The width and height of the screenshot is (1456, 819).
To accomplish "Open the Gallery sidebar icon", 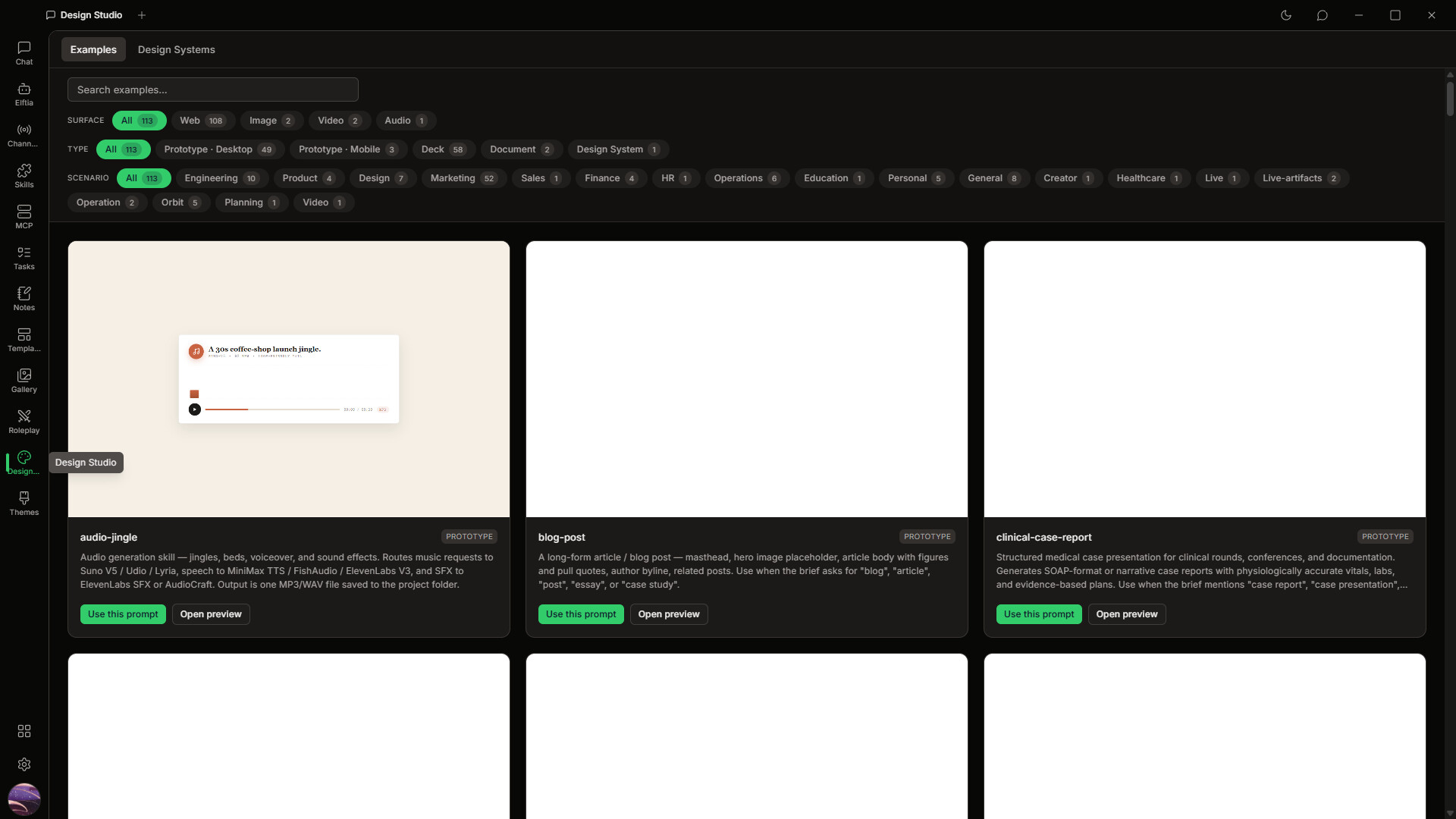I will [x=24, y=381].
